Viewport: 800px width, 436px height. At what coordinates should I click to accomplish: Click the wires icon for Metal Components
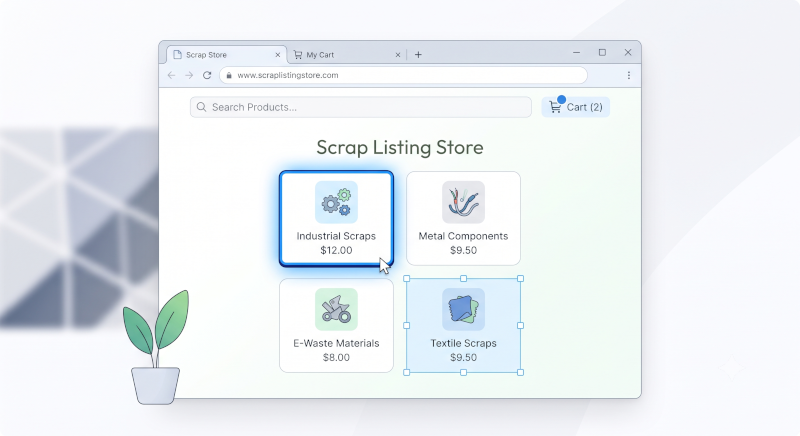(463, 202)
